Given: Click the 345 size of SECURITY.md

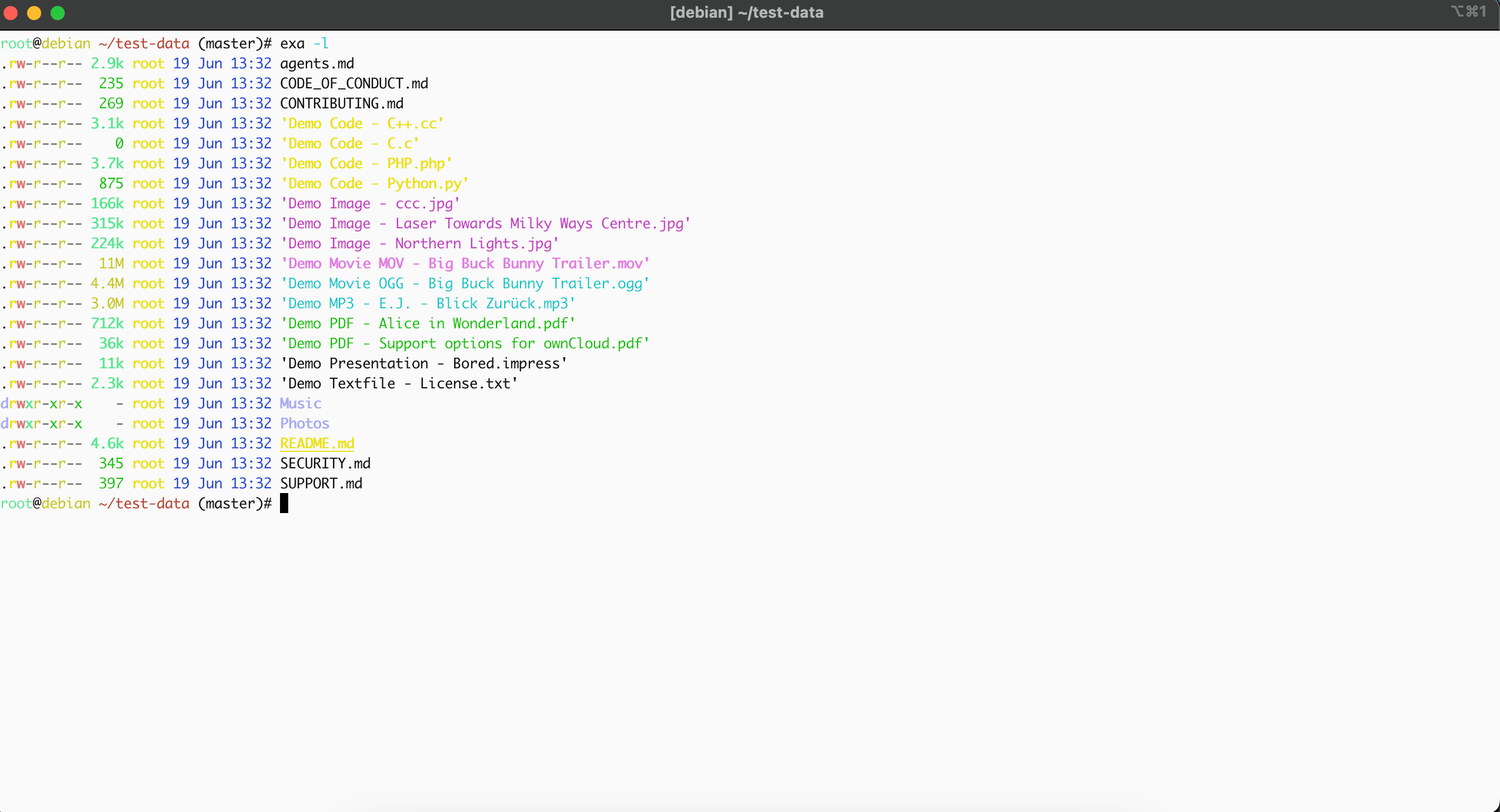Looking at the screenshot, I should pos(111,463).
